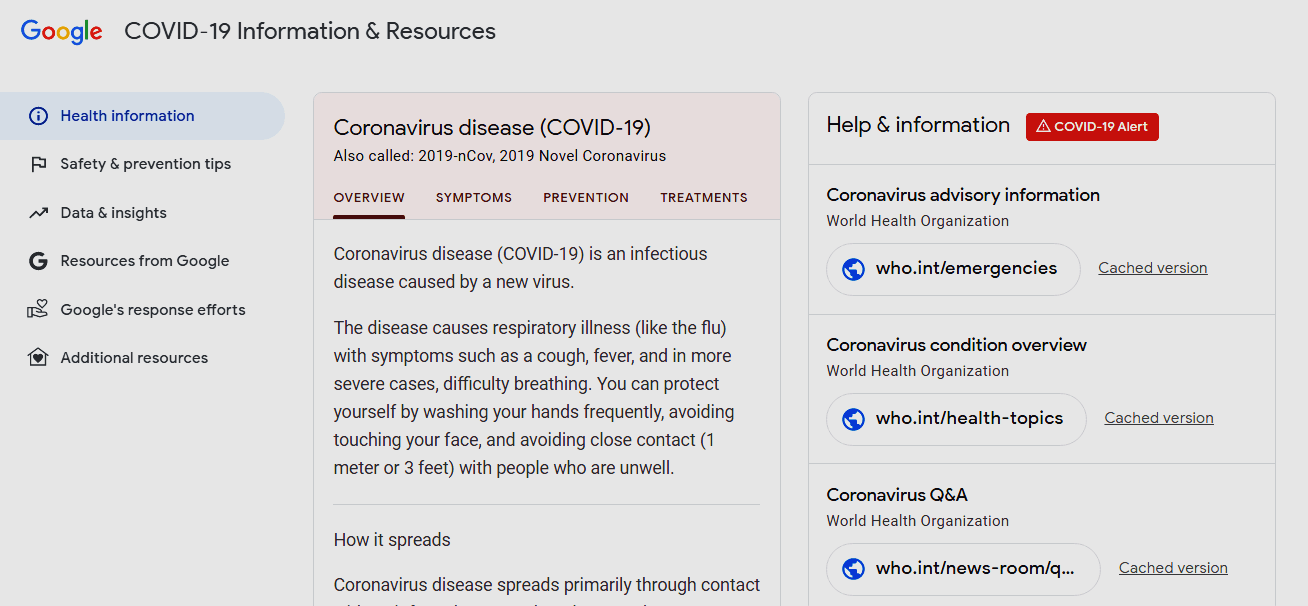Open Cached version for Coronavirus advisory information
This screenshot has height=606, width=1308.
click(1152, 268)
